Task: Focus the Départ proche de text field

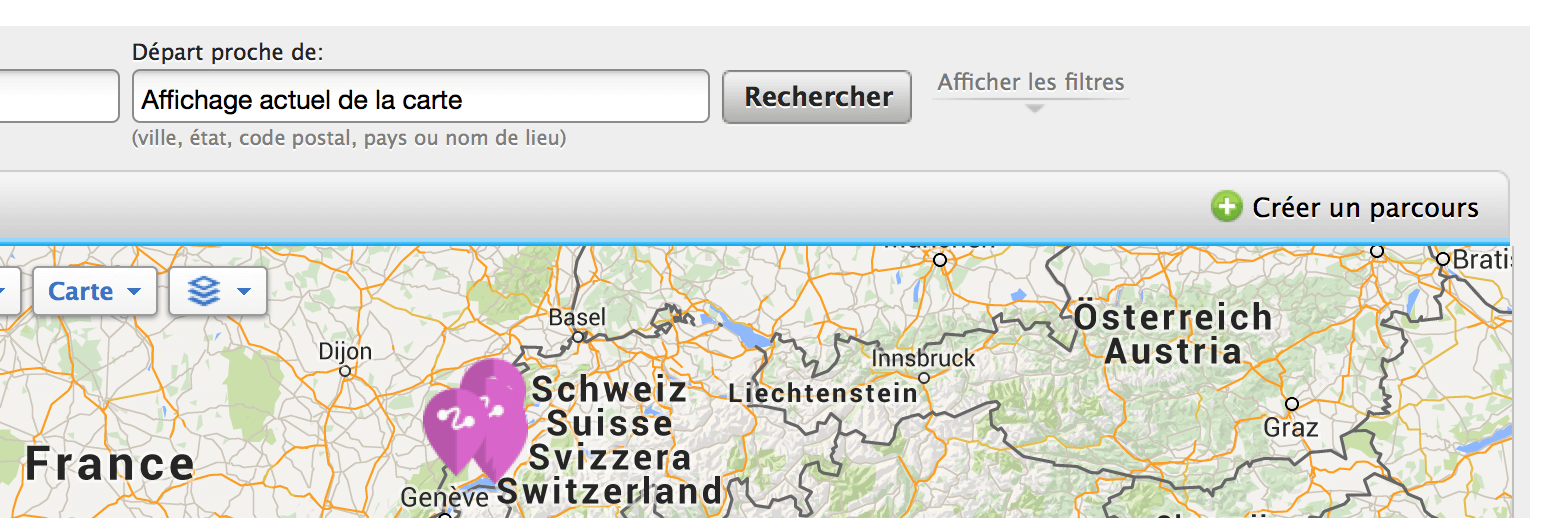Action: [421, 97]
